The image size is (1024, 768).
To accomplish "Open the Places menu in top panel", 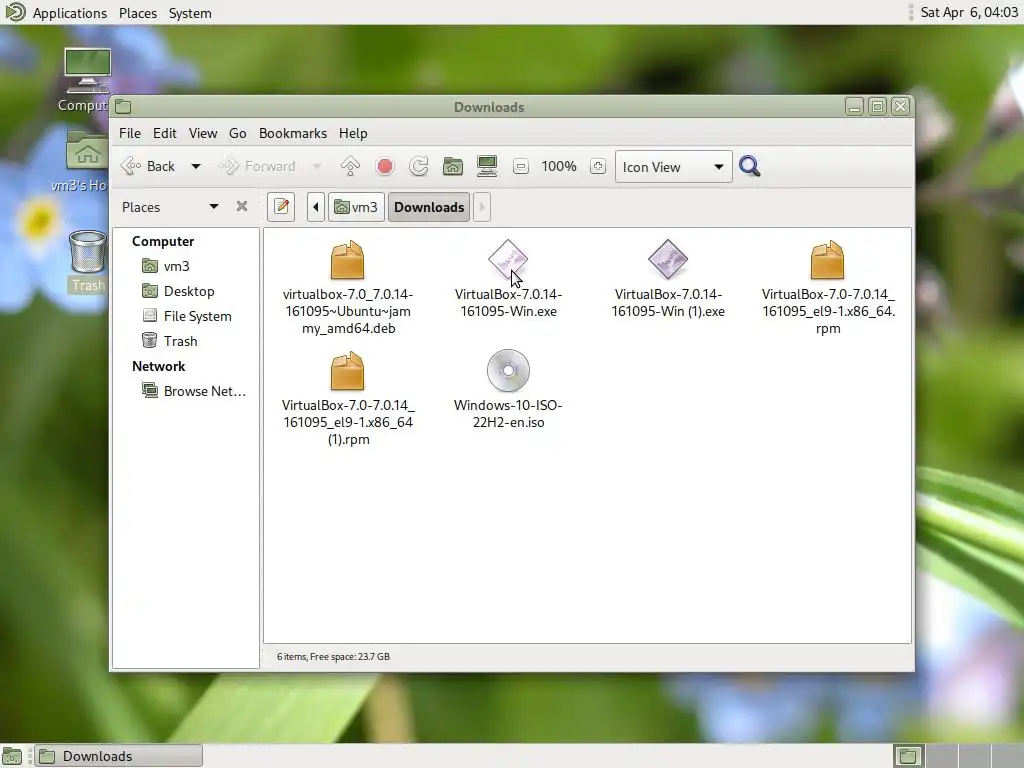I will pyautogui.click(x=138, y=13).
